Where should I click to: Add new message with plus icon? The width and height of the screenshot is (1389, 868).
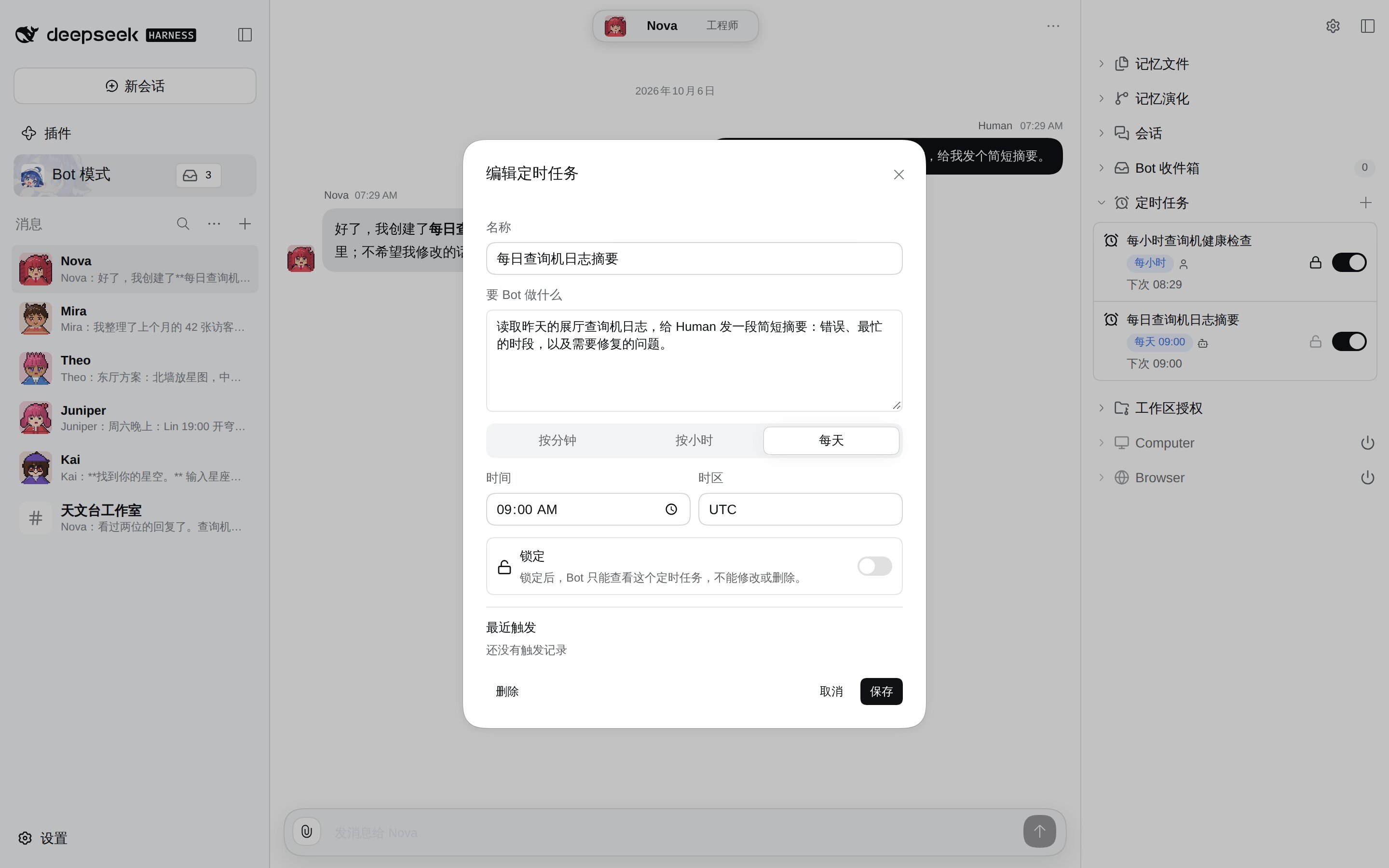(x=245, y=224)
